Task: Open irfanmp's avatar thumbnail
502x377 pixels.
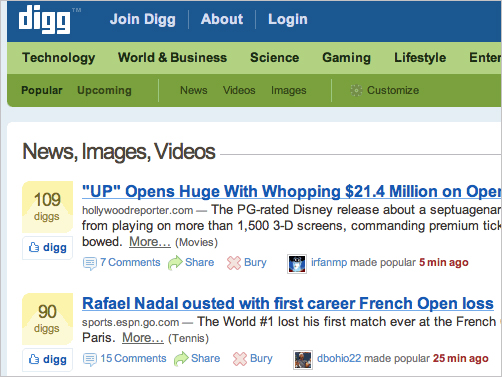Action: click(297, 264)
